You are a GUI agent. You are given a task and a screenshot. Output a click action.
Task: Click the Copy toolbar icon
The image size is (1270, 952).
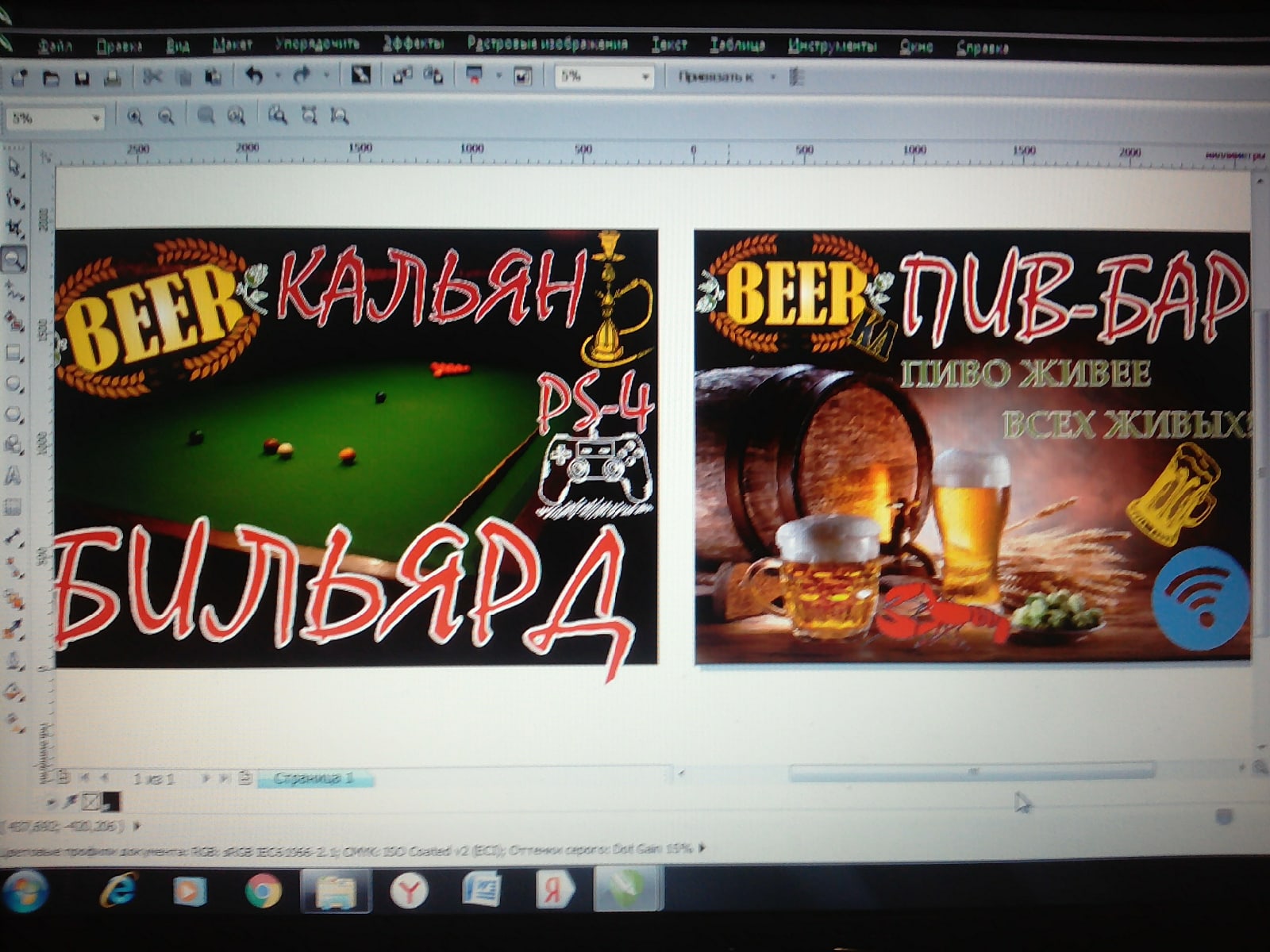(x=183, y=77)
